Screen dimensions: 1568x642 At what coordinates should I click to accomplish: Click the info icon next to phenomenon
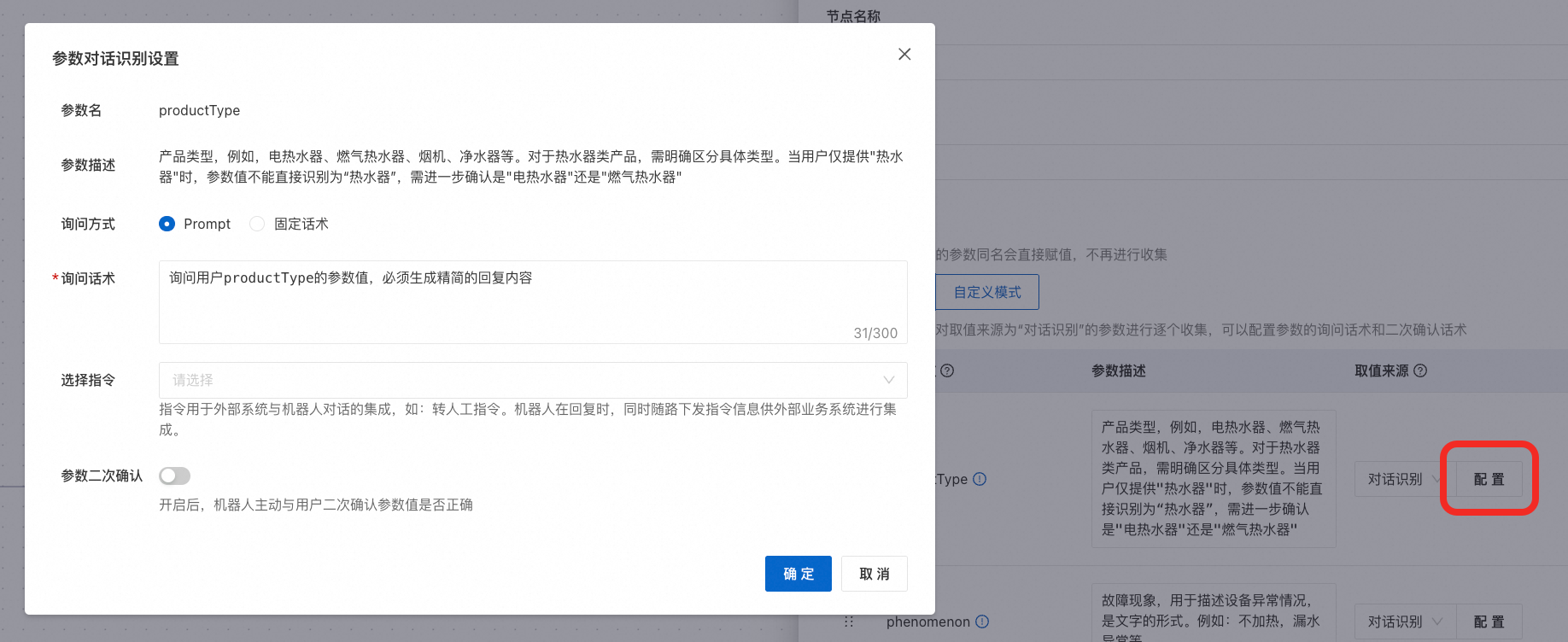982,622
